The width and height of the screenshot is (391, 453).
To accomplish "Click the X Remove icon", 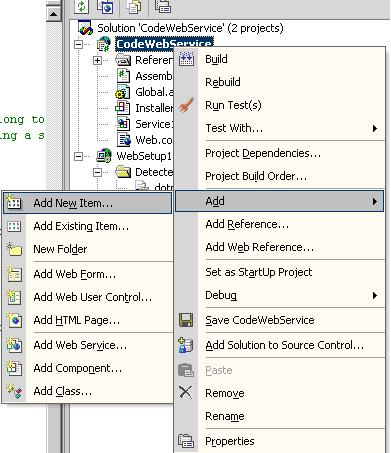I will (x=186, y=392).
